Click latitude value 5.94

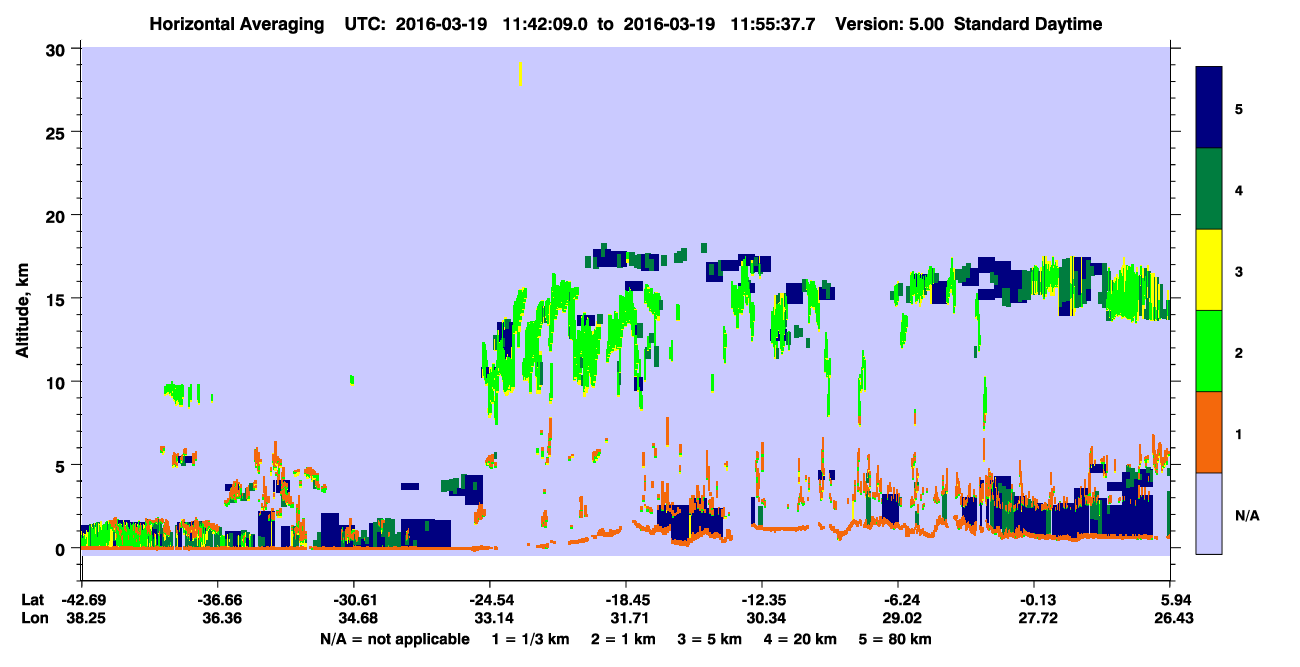(x=1172, y=600)
